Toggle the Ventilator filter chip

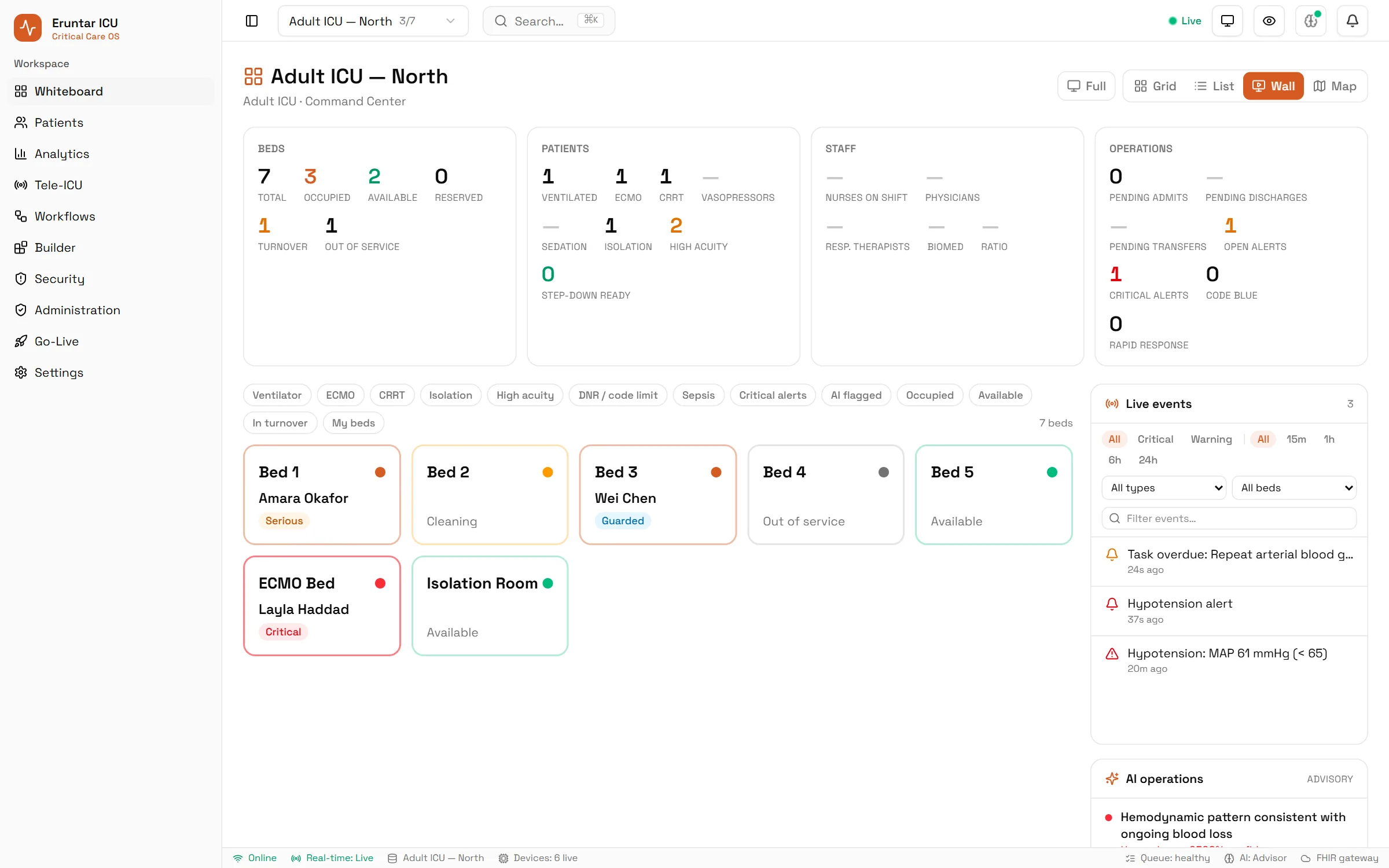click(277, 395)
